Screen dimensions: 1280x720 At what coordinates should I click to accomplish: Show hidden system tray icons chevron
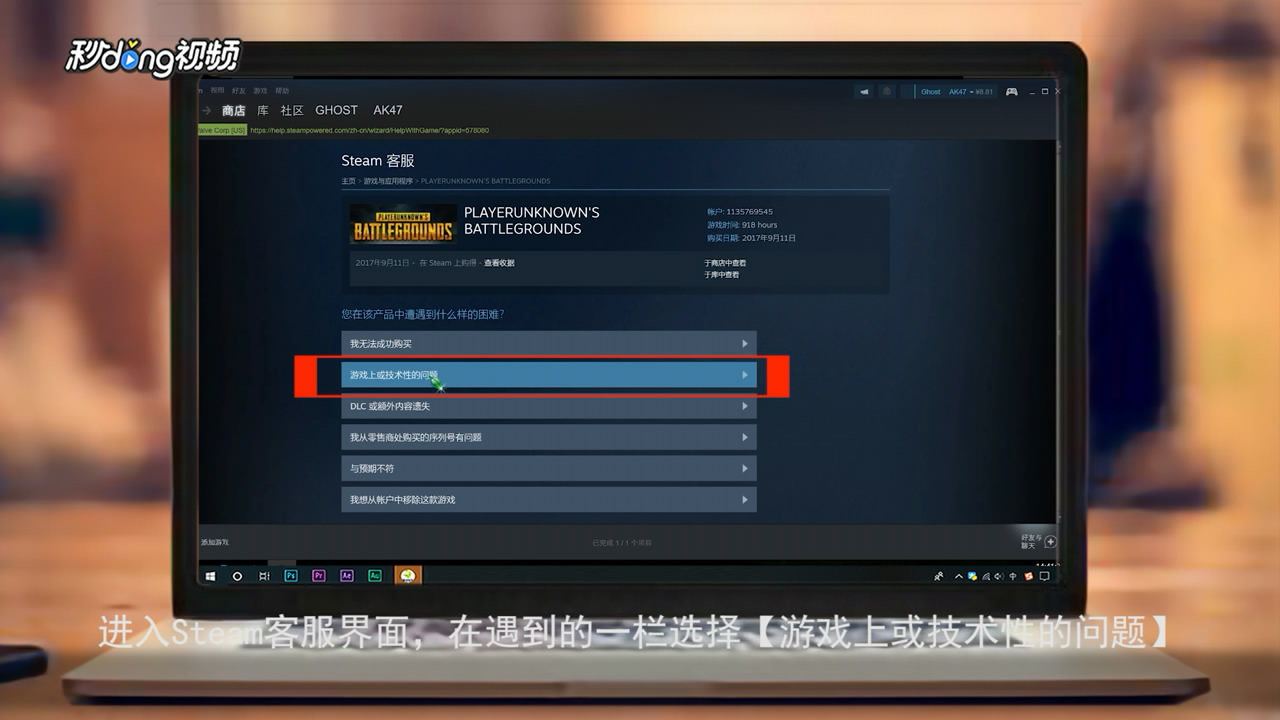[960, 577]
